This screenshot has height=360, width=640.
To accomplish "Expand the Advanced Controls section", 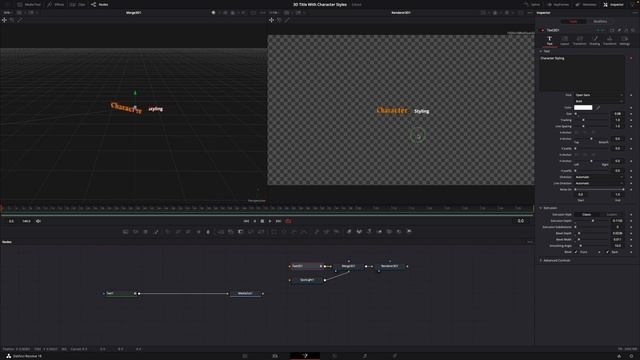I will click(x=541, y=260).
